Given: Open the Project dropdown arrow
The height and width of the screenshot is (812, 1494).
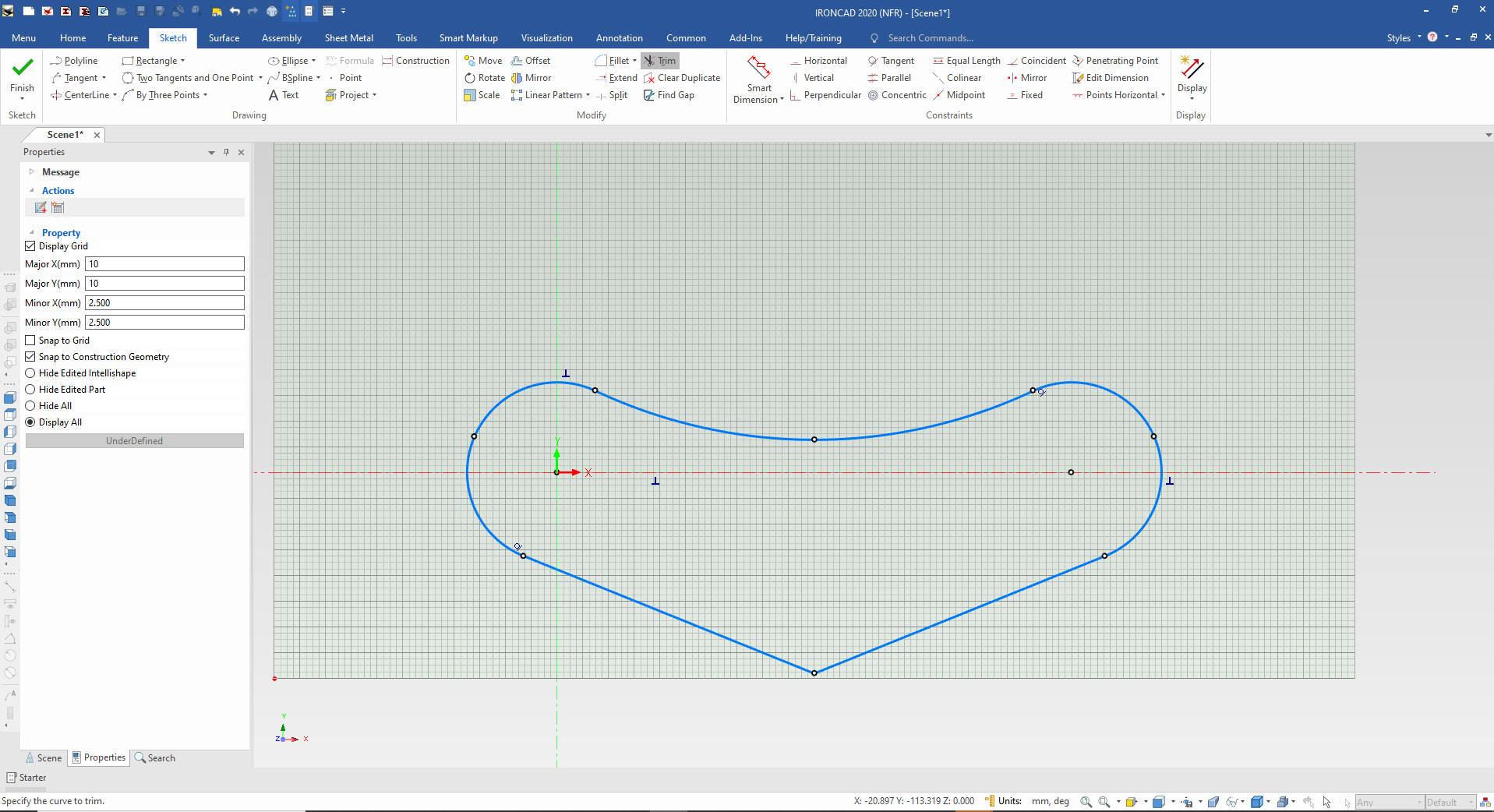Looking at the screenshot, I should tap(375, 95).
